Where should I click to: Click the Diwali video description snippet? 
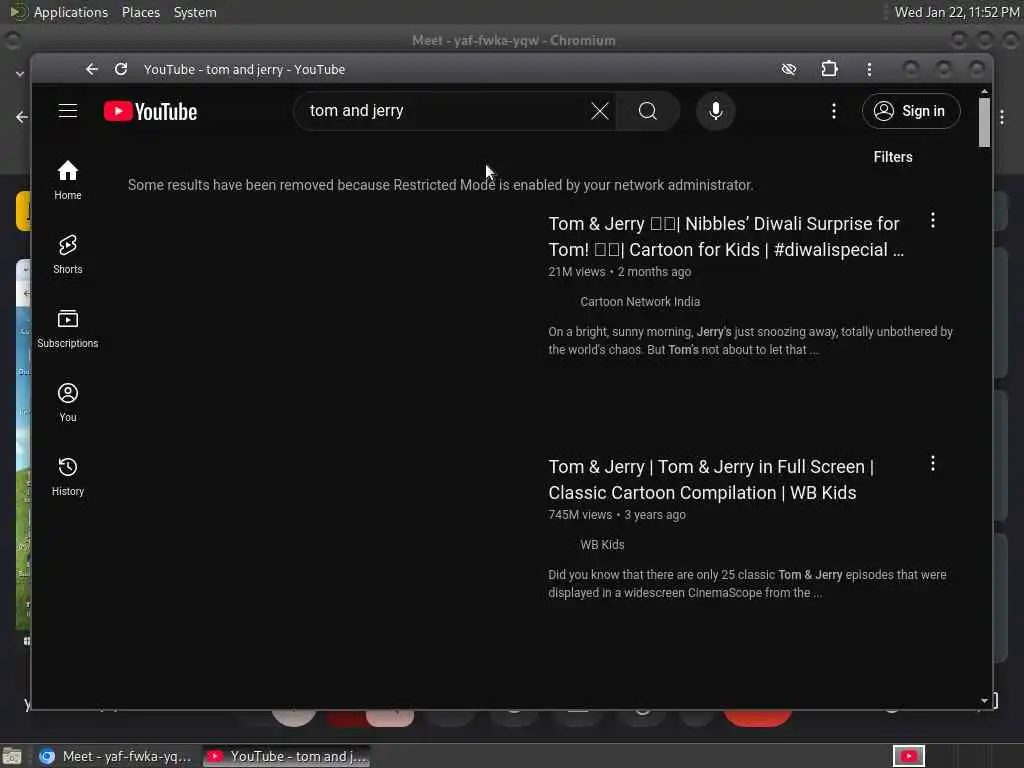point(750,340)
